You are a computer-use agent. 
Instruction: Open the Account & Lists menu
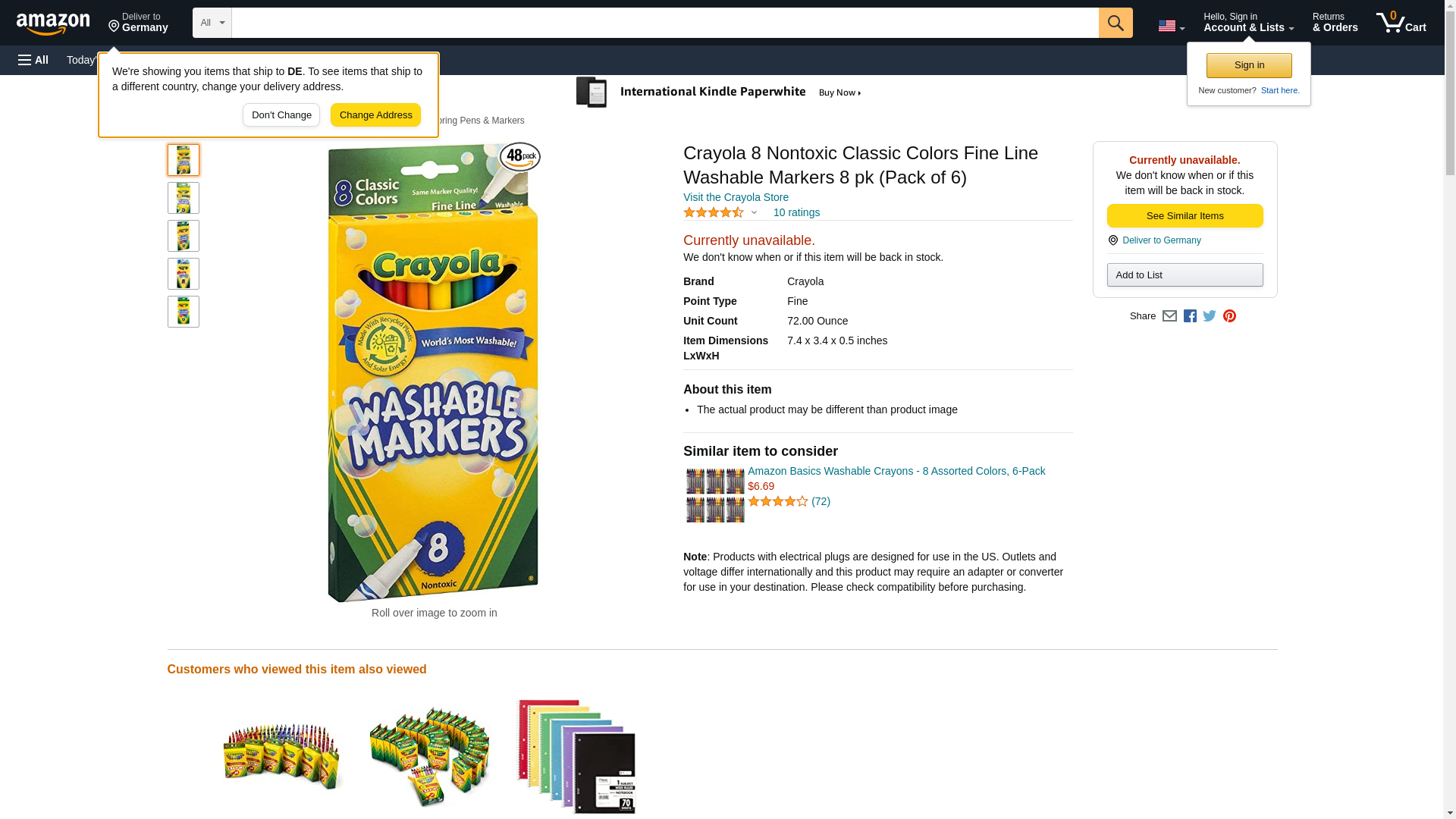(x=1248, y=23)
